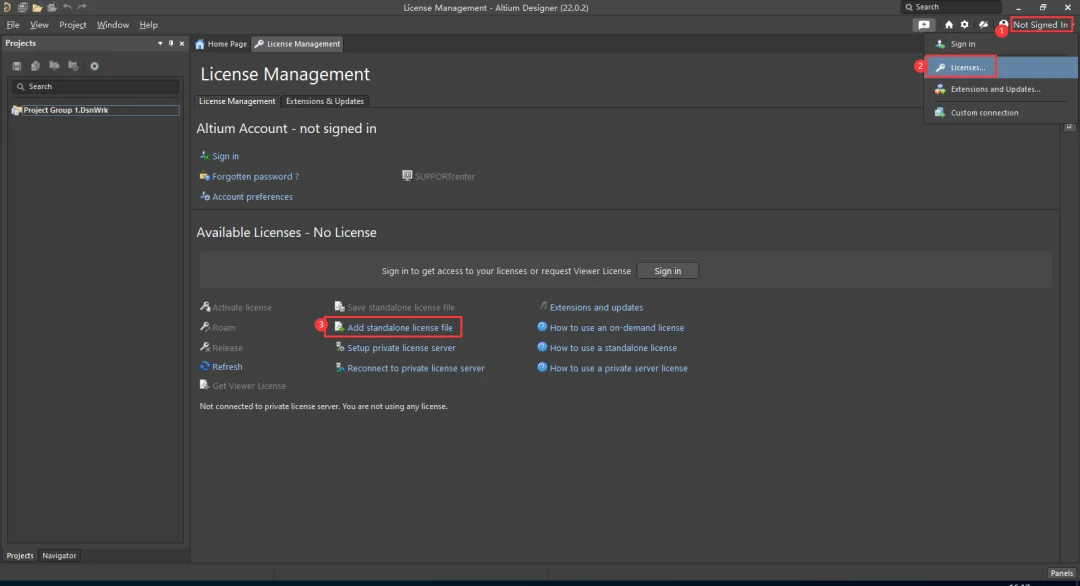Expand the Not Signed In account dropdown
The image size is (1080, 586).
pos(1041,25)
